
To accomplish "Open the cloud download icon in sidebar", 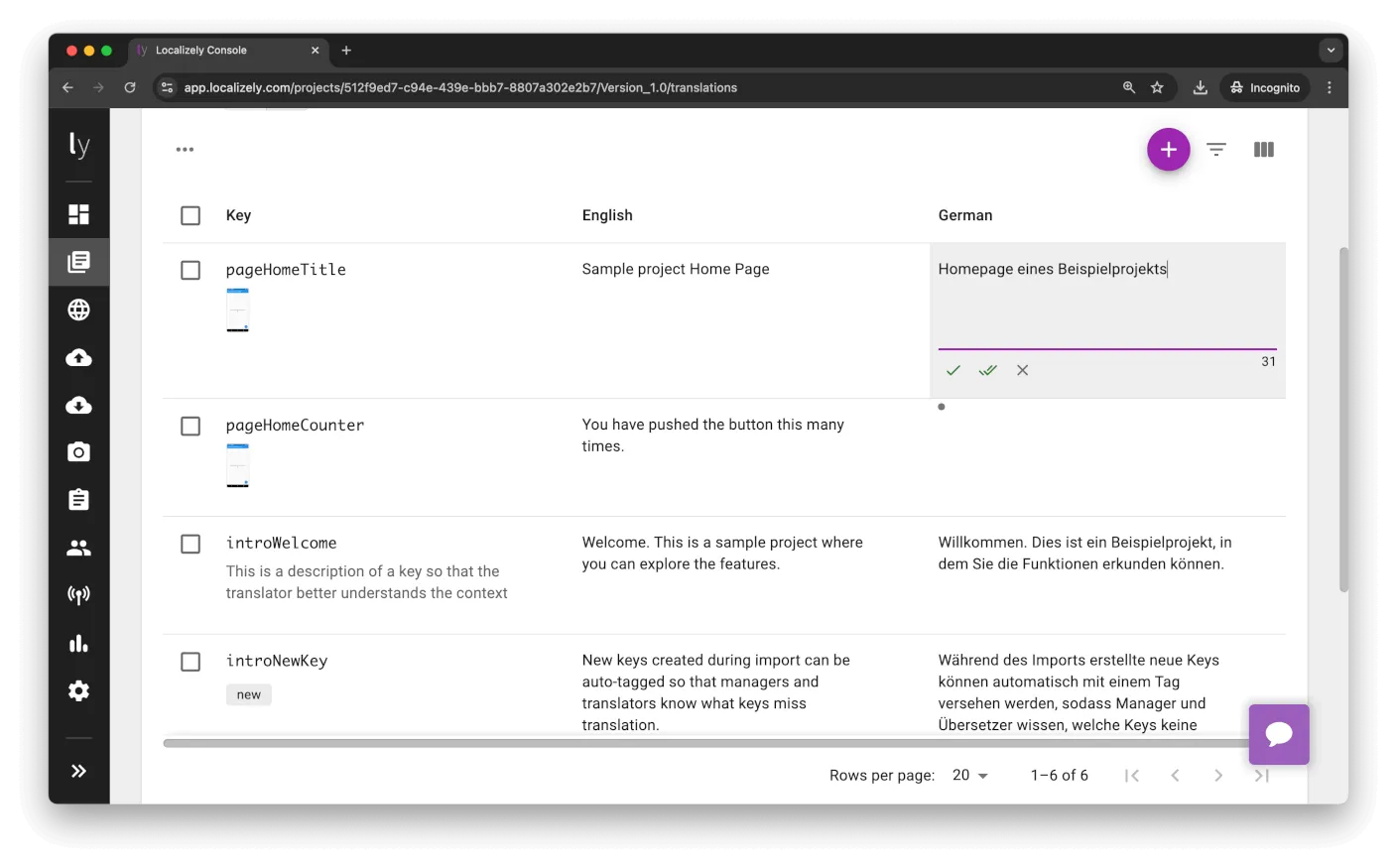I will coord(78,405).
